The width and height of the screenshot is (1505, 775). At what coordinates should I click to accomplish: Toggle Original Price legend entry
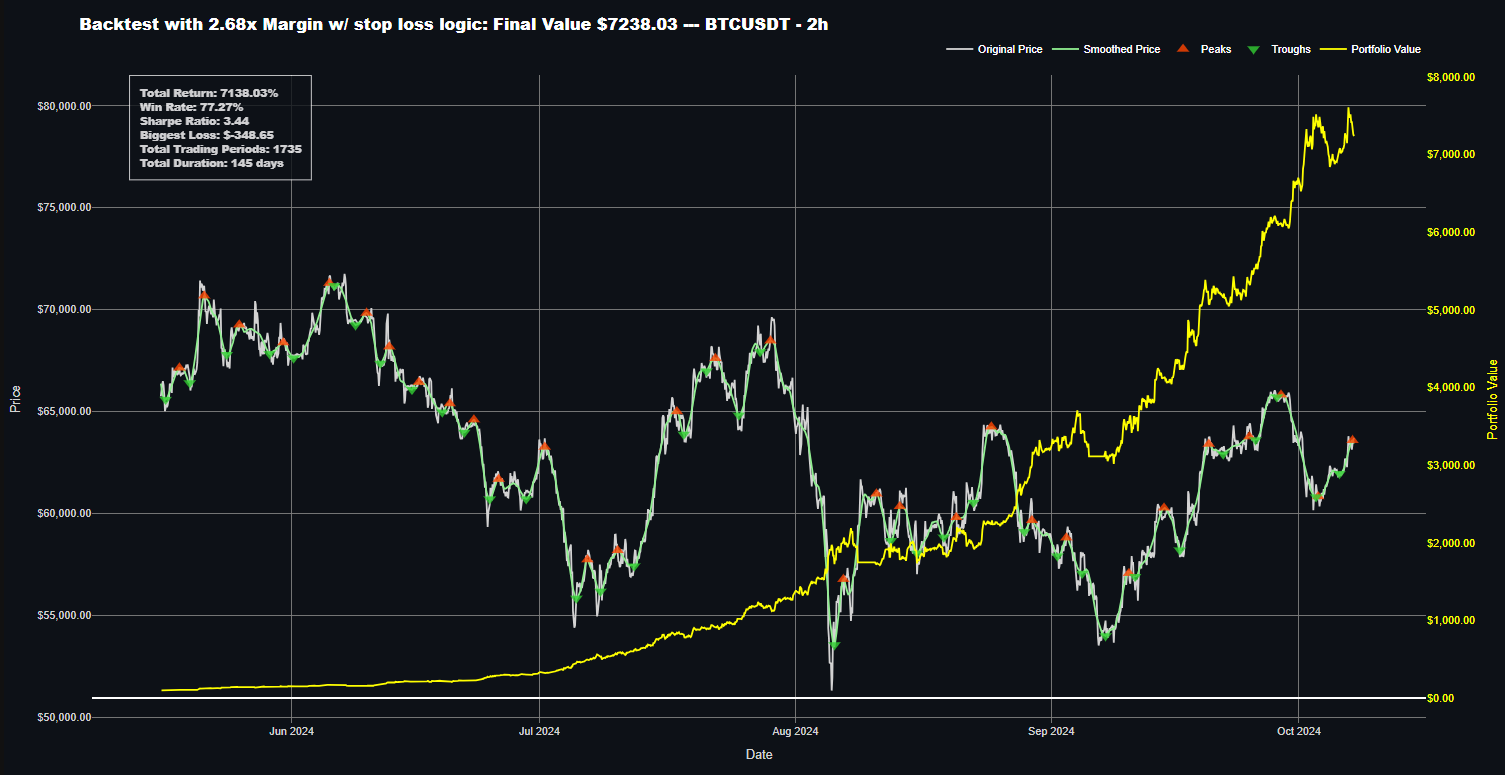pos(995,49)
